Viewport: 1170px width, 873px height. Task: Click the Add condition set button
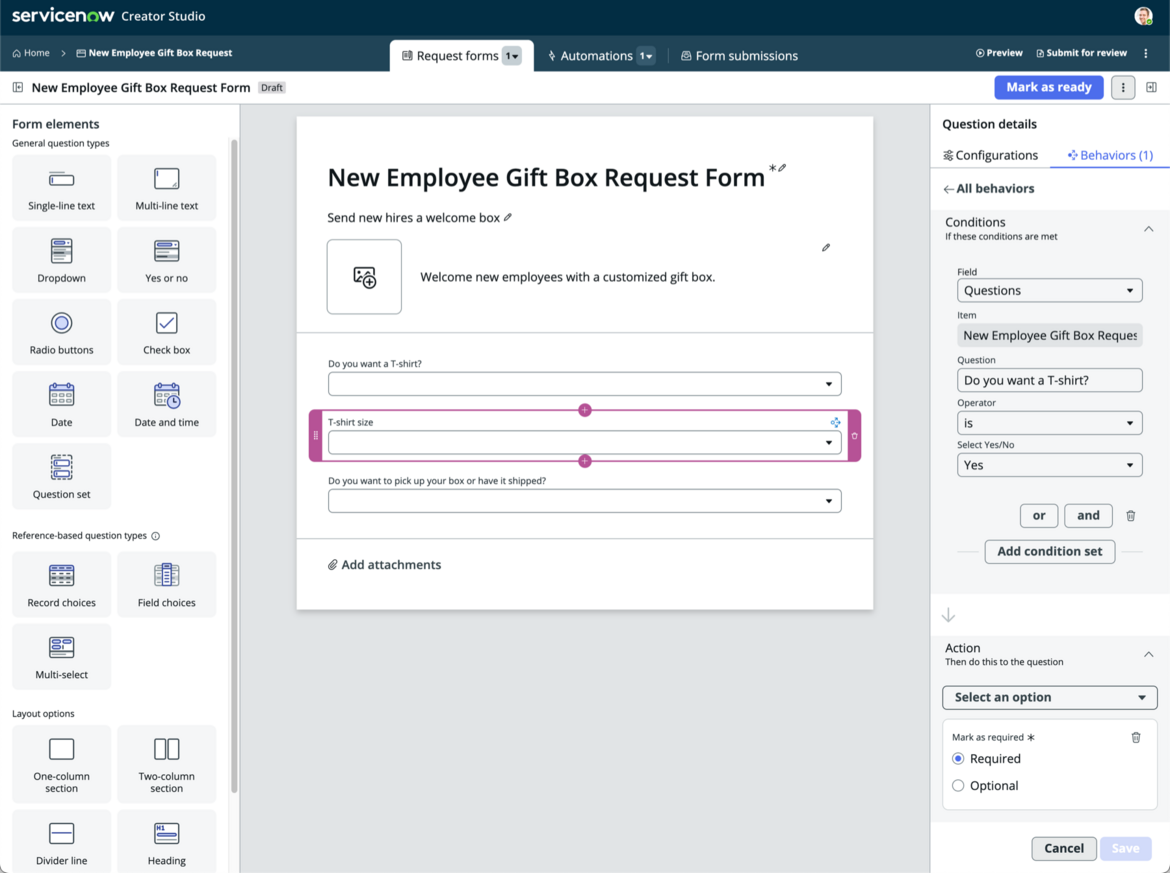pos(1049,551)
